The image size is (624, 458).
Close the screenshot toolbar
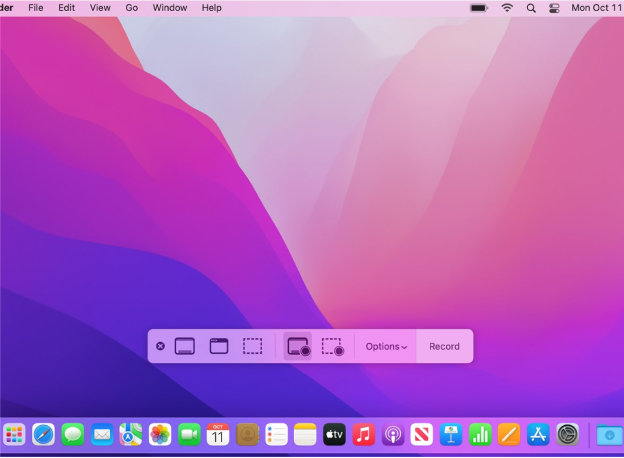(x=160, y=346)
